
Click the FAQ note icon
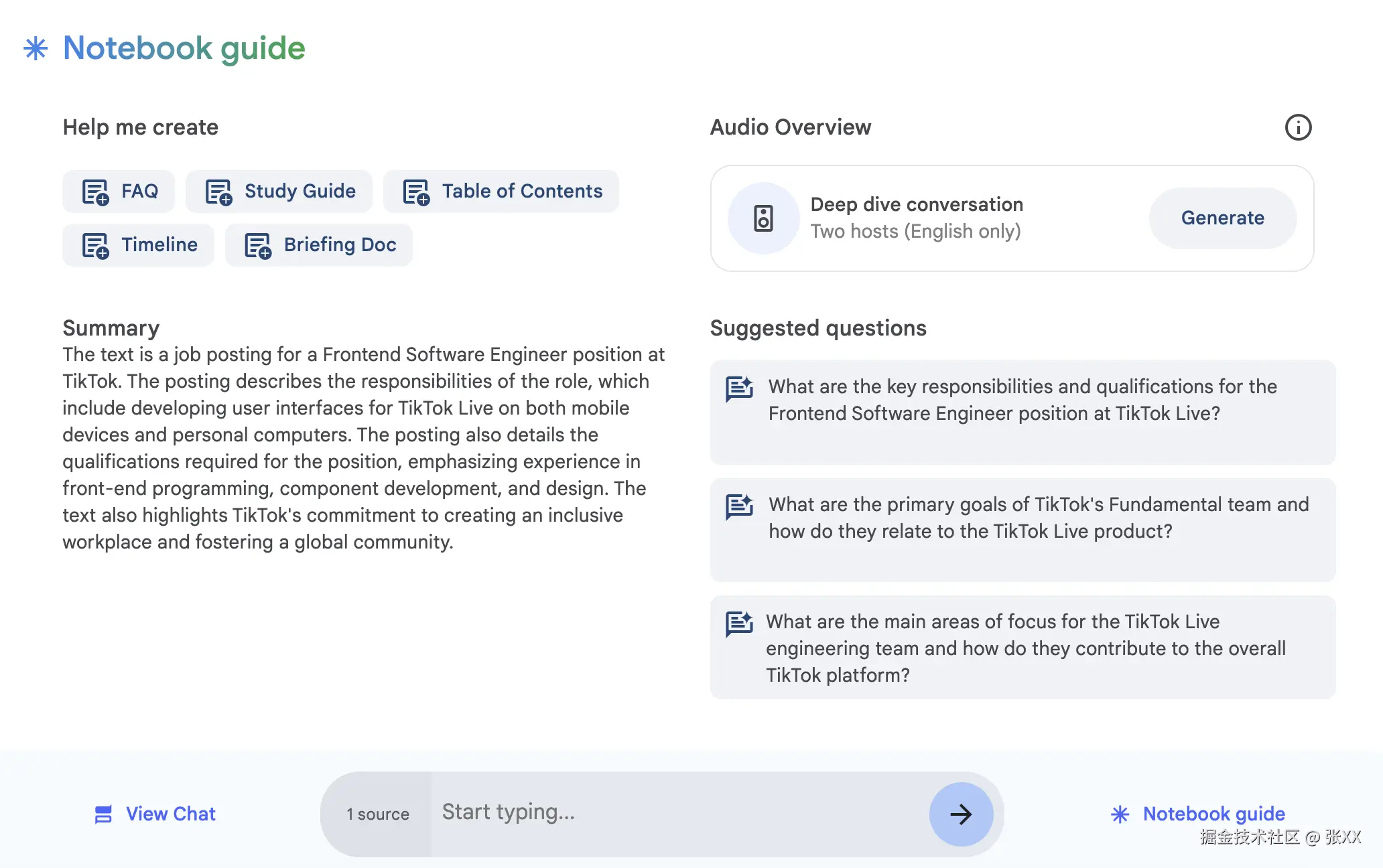(95, 192)
